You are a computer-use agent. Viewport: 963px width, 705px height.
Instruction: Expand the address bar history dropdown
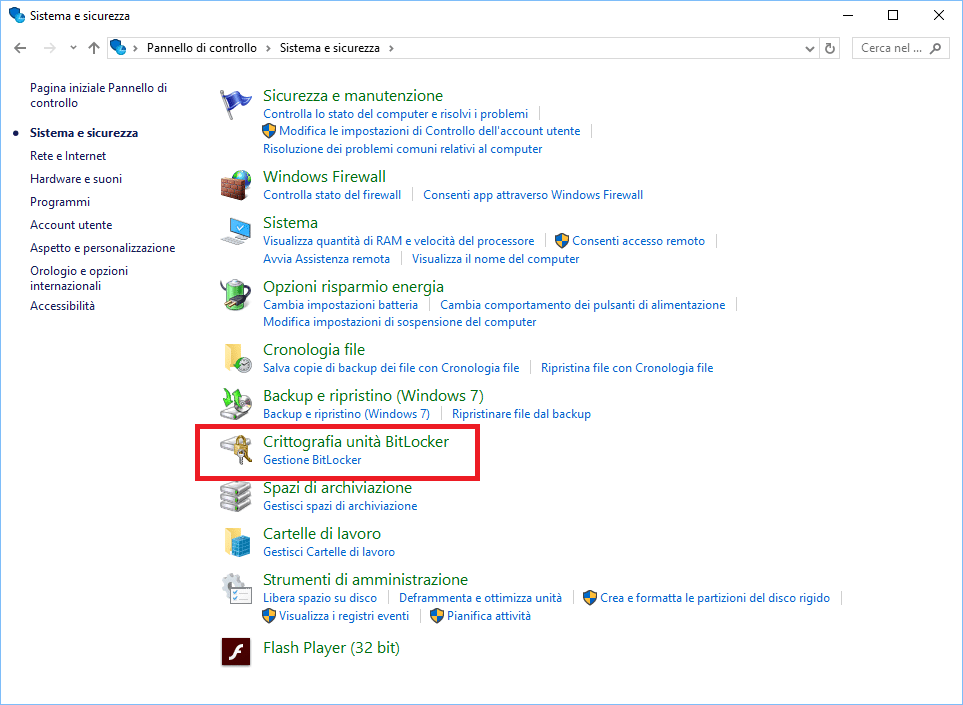(809, 49)
